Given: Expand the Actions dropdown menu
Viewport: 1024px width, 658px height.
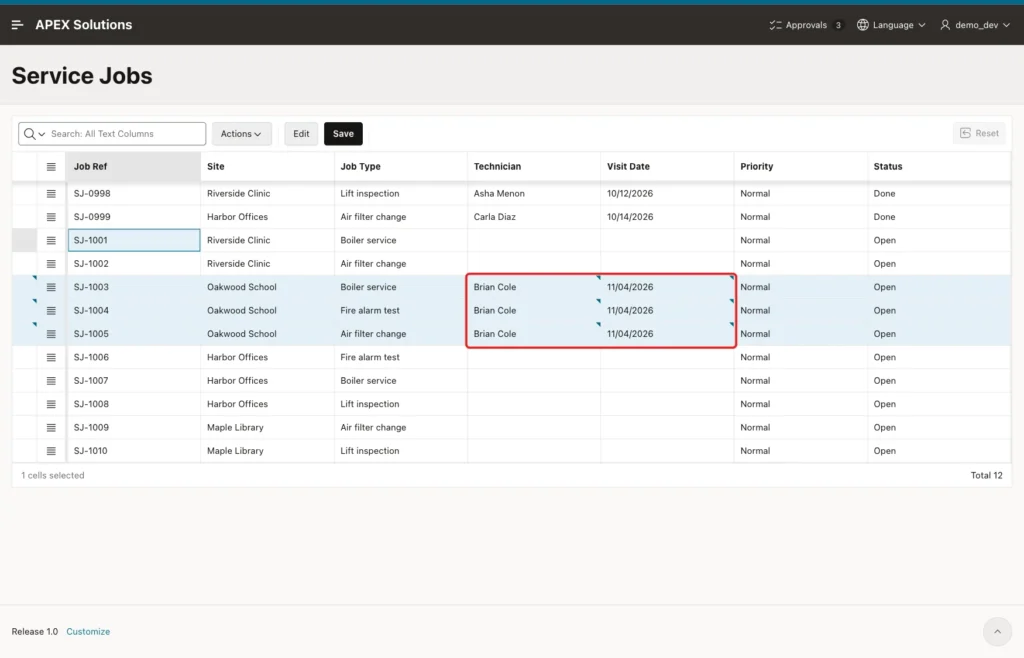Looking at the screenshot, I should [242, 134].
